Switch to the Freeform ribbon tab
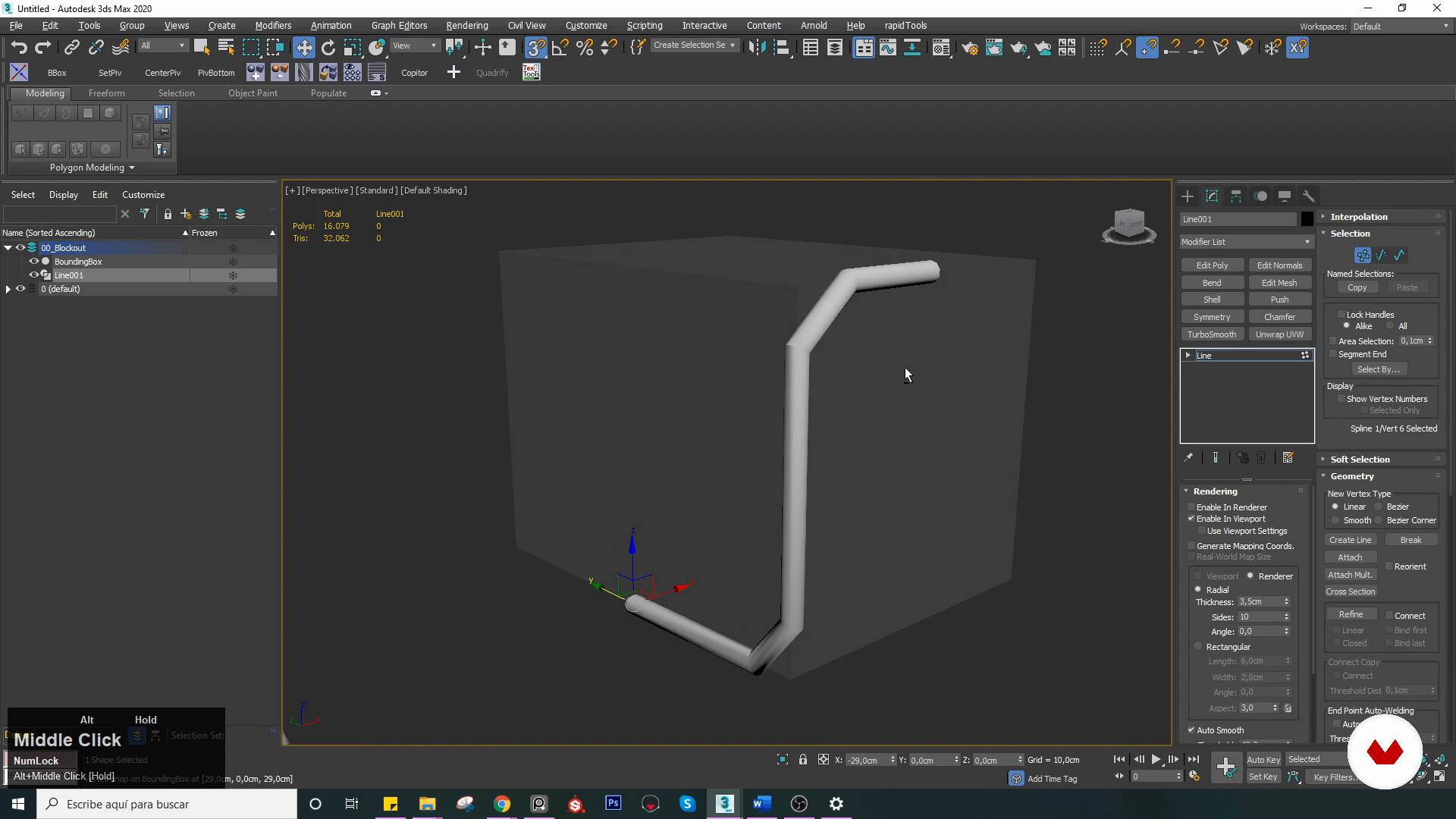Image resolution: width=1456 pixels, height=819 pixels. 106,93
